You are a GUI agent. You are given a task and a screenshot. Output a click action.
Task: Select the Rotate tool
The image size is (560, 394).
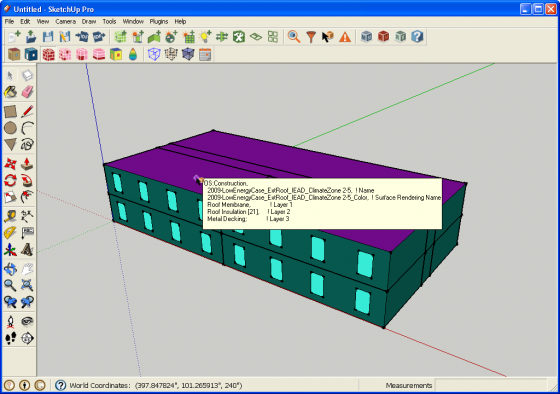tap(10, 180)
